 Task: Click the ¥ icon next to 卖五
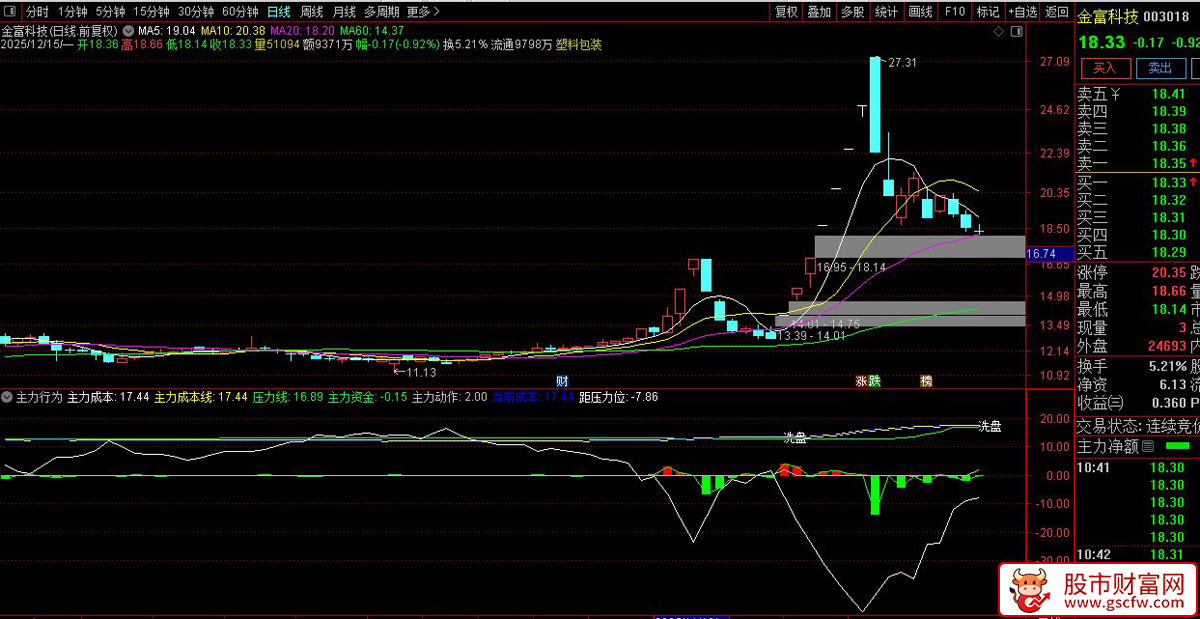1117,94
